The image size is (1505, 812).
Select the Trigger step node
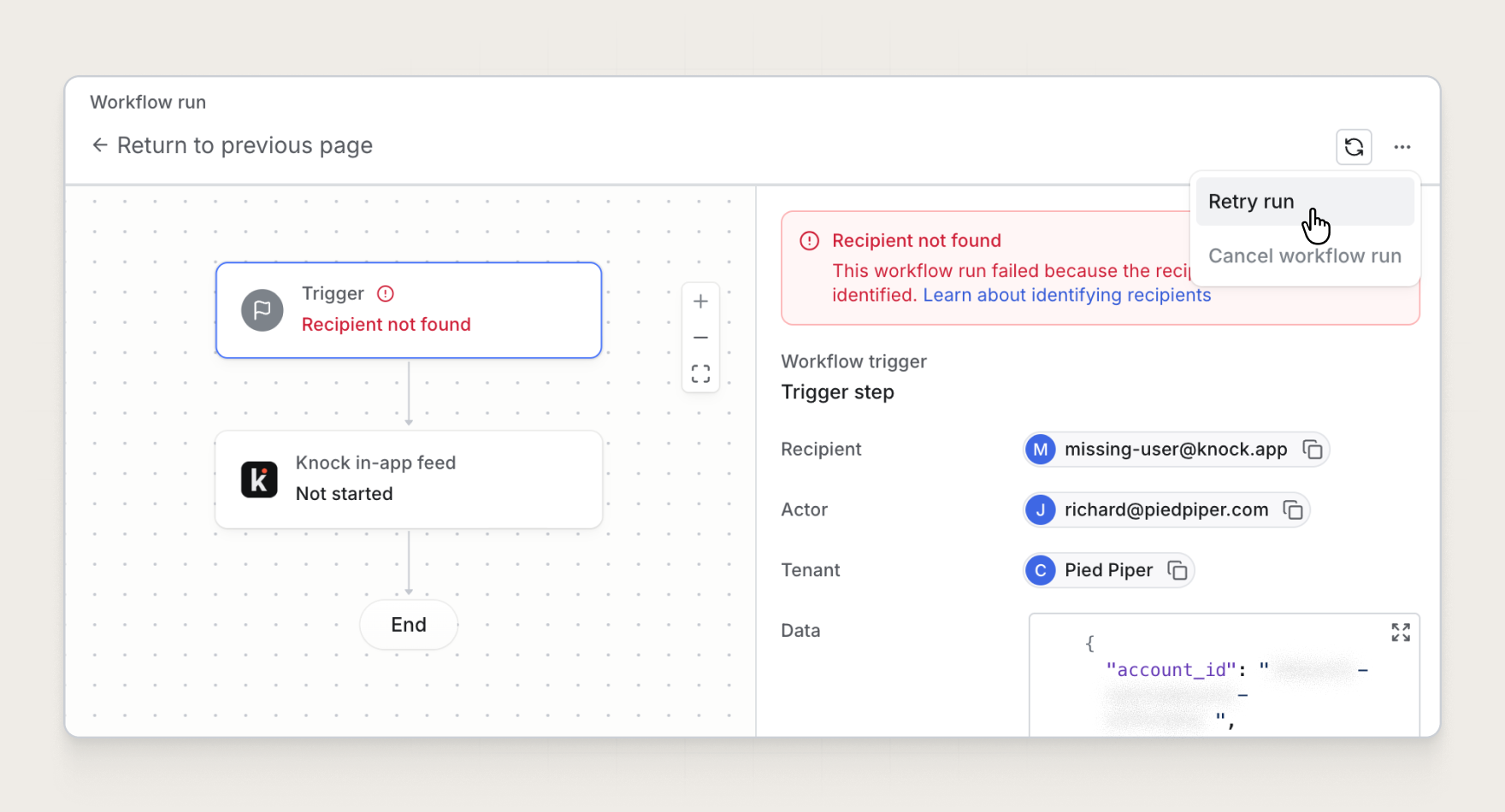pyautogui.click(x=409, y=310)
